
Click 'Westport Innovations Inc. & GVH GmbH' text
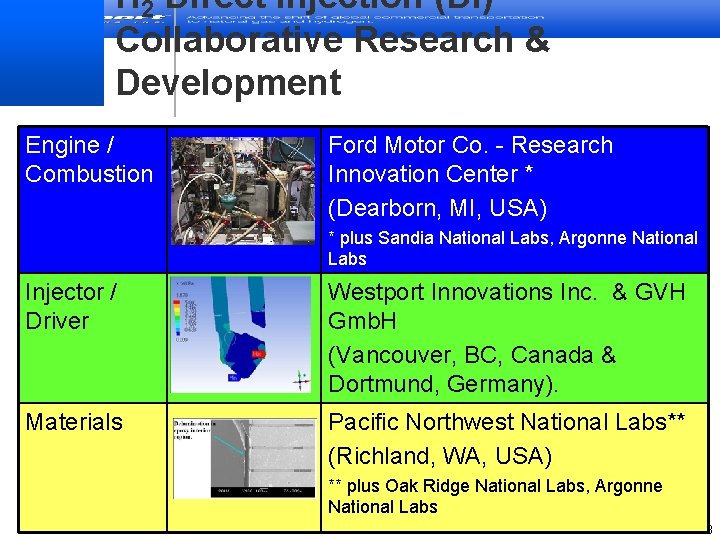pos(506,306)
